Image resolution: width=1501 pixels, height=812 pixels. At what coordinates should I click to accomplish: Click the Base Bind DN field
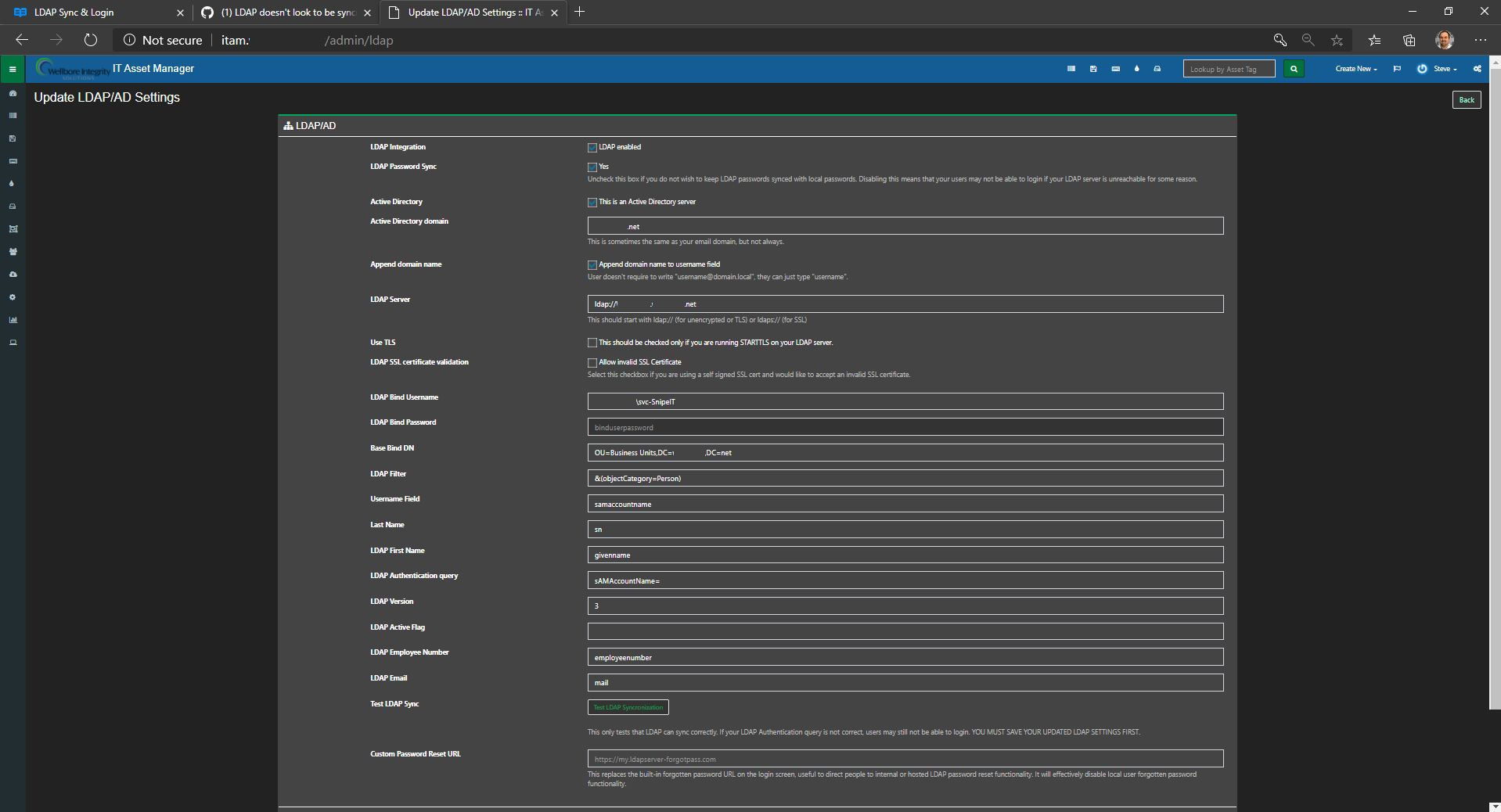pyautogui.click(x=905, y=452)
